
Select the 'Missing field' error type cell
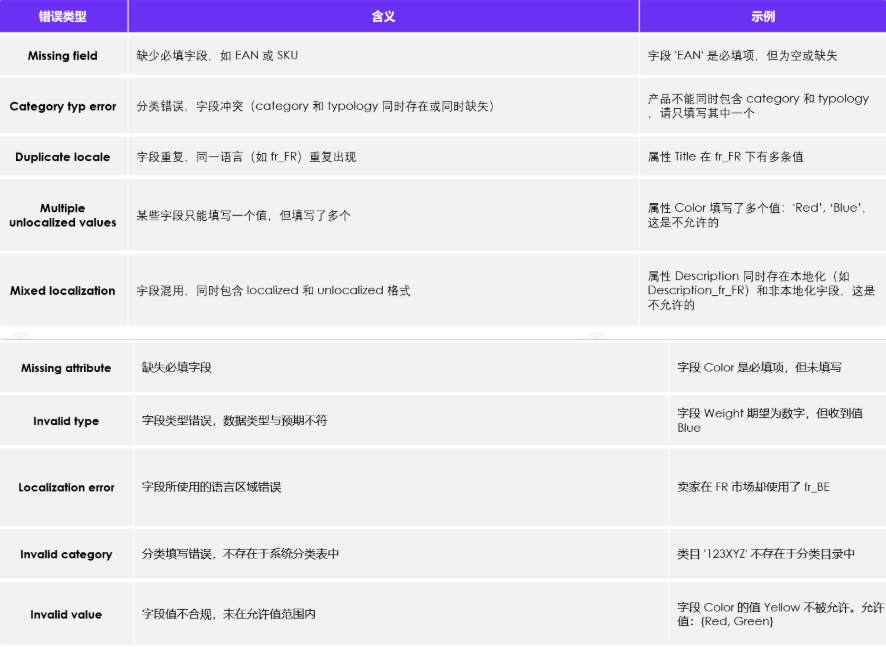[x=63, y=56]
